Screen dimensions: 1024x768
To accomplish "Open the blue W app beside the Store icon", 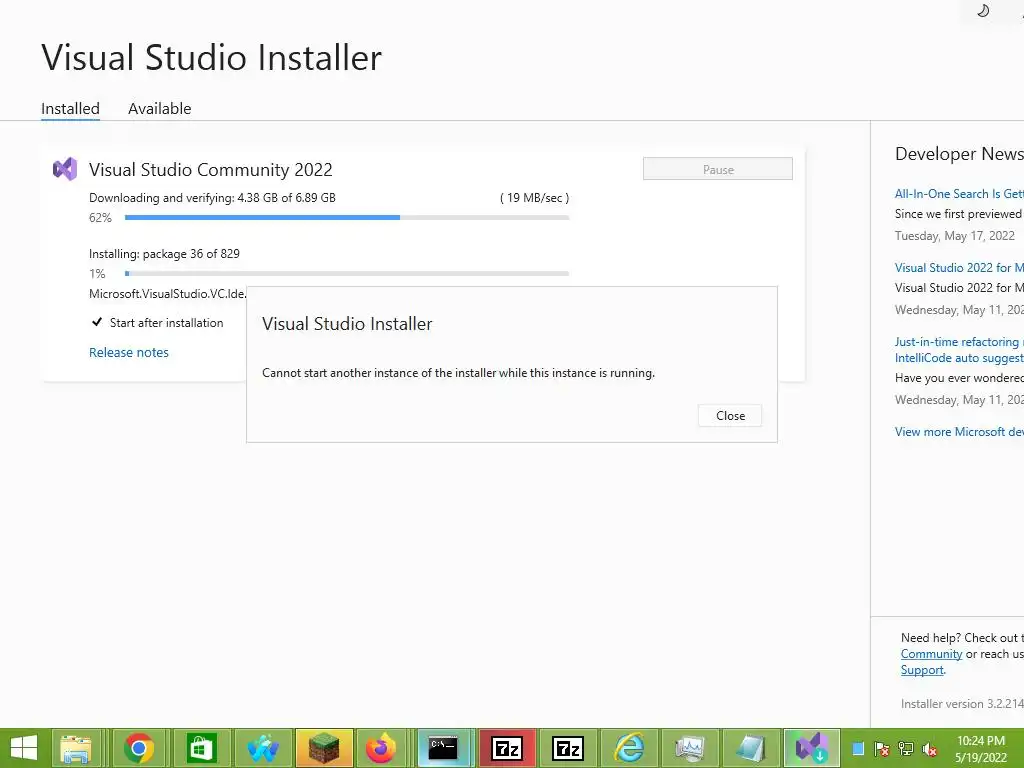I will pos(263,748).
